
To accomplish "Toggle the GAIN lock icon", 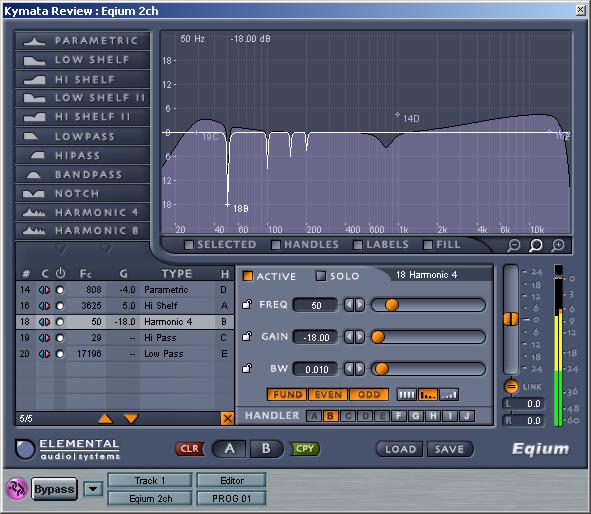I will tap(247, 336).
